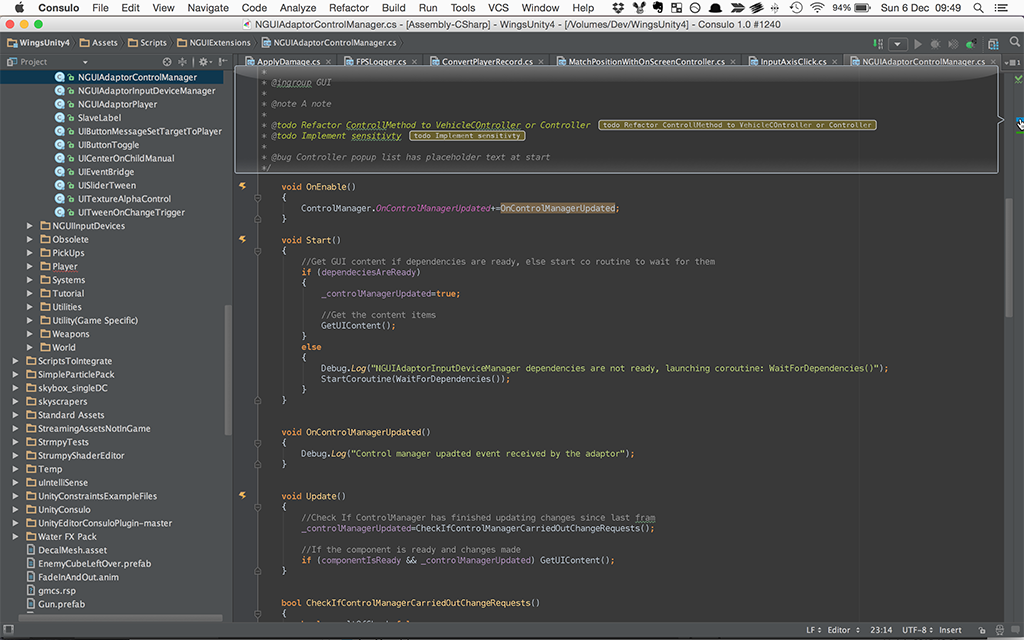Viewport: 1024px width, 640px height.
Task: Click the Project panel vertical scrollbar
Action: click(228, 370)
